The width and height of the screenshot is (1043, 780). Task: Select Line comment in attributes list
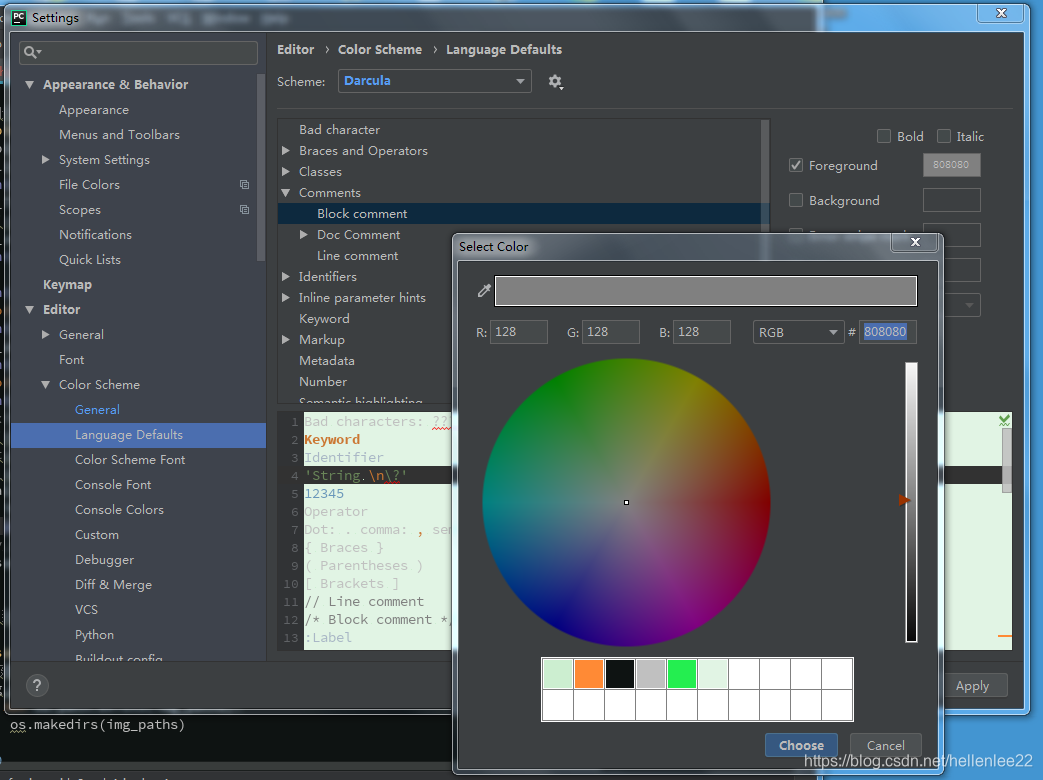(357, 255)
